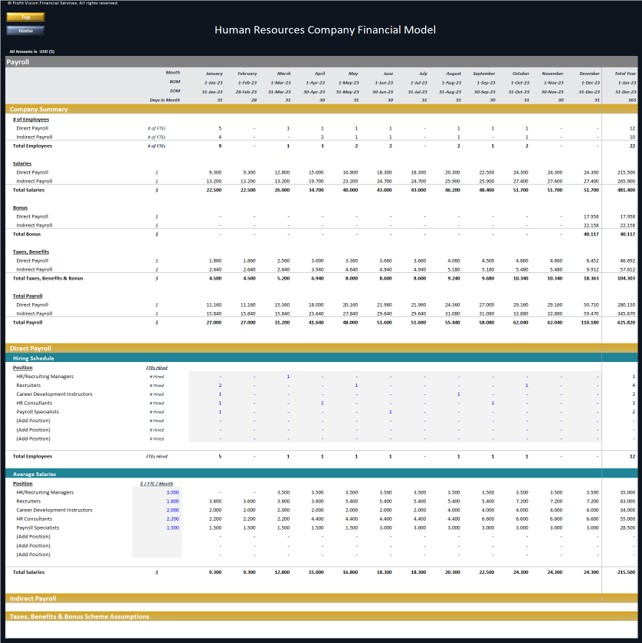Select the Average Salaries teal header
This screenshot has height=643, width=642.
coord(321,474)
